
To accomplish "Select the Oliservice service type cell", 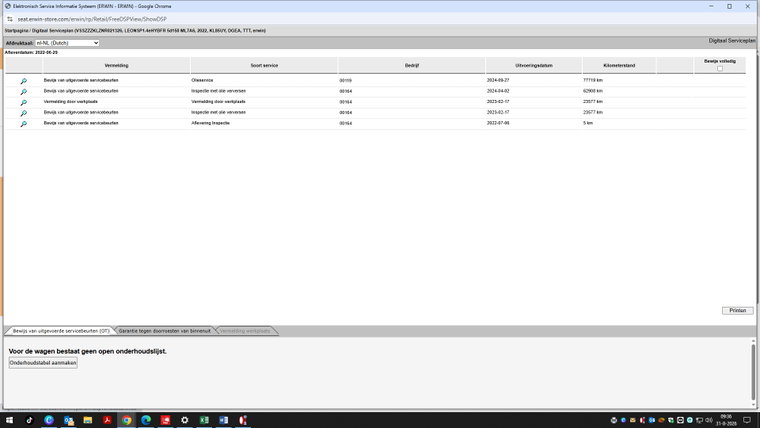I will click(202, 80).
